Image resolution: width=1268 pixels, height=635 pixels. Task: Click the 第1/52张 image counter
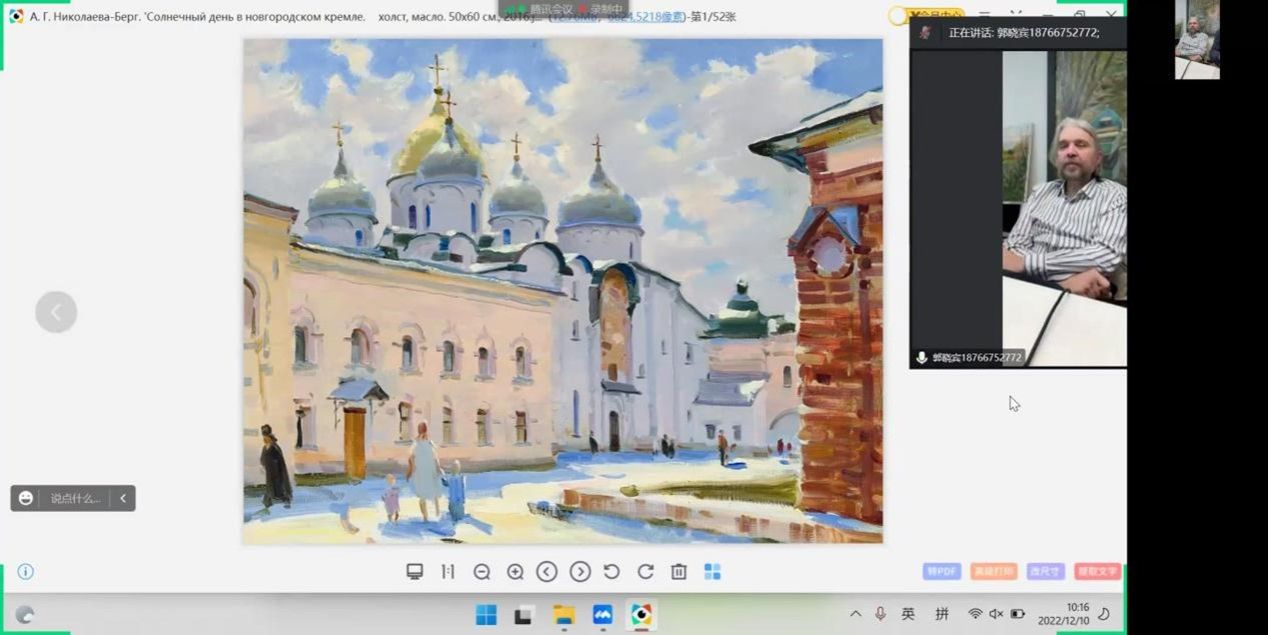[x=713, y=16]
